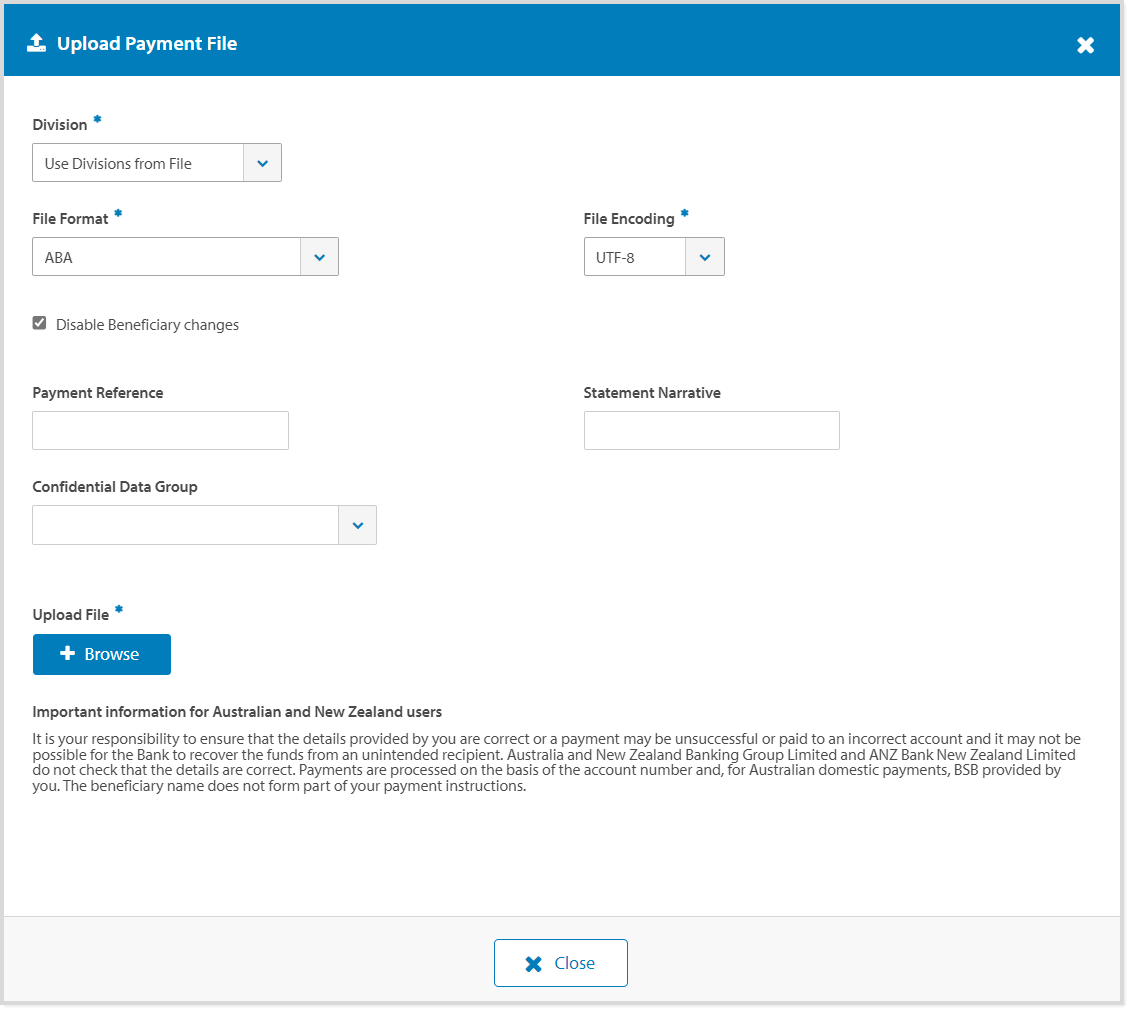Click the upload icon in the dialog header
The image size is (1130, 1011).
(x=36, y=43)
